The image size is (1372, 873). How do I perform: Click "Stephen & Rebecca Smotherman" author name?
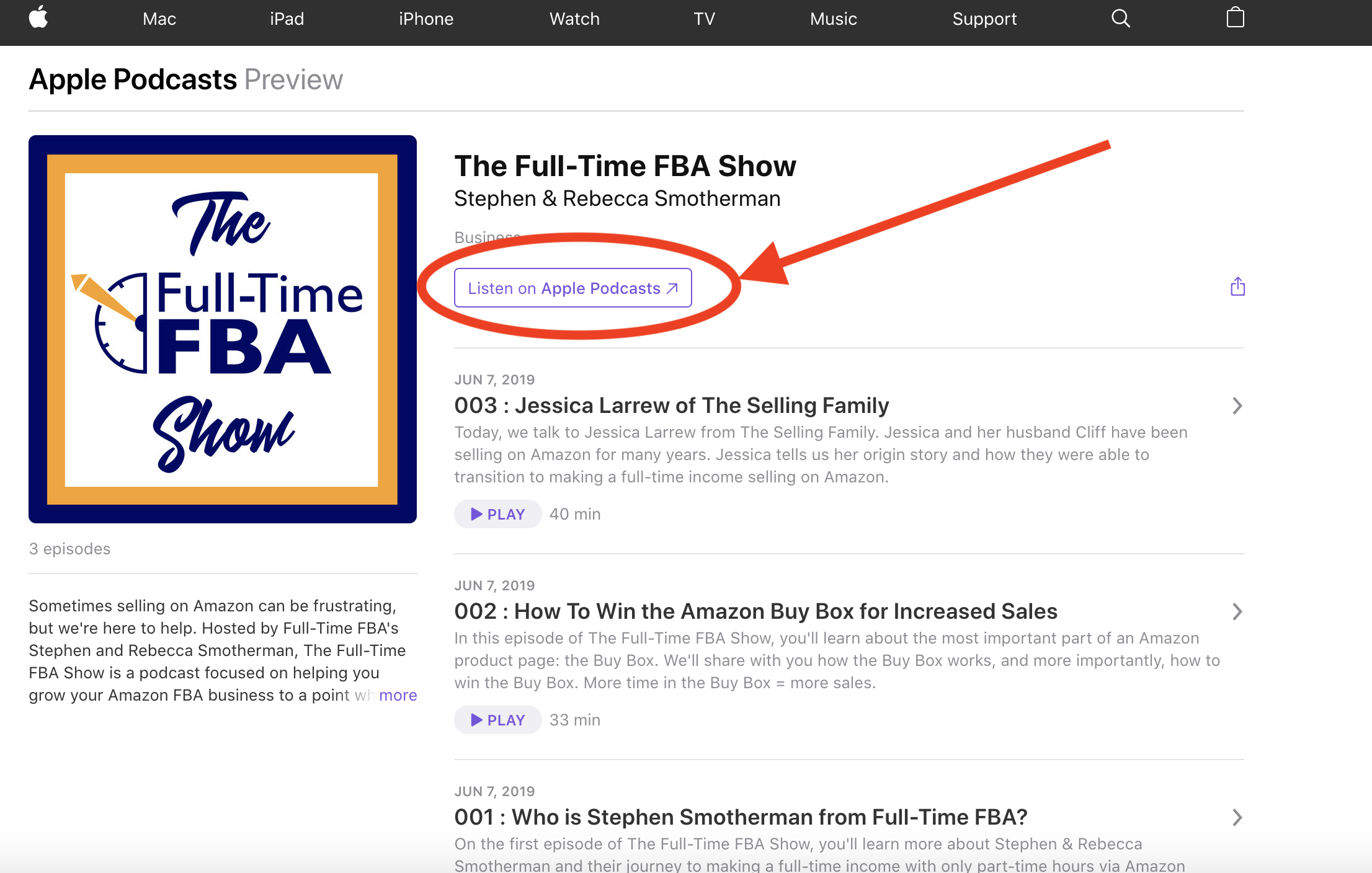(x=617, y=199)
